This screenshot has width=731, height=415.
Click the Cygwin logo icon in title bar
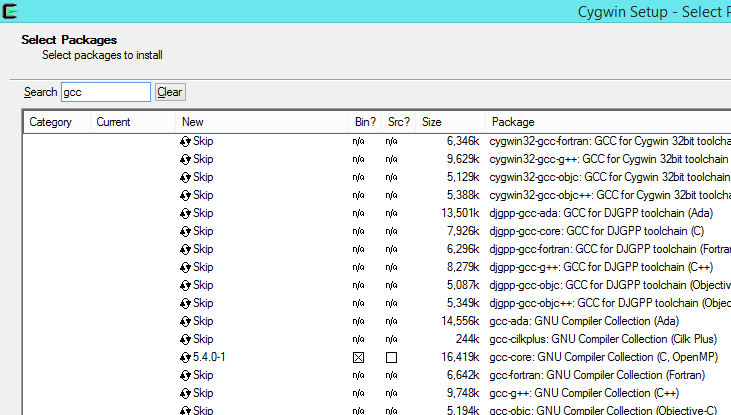(10, 11)
